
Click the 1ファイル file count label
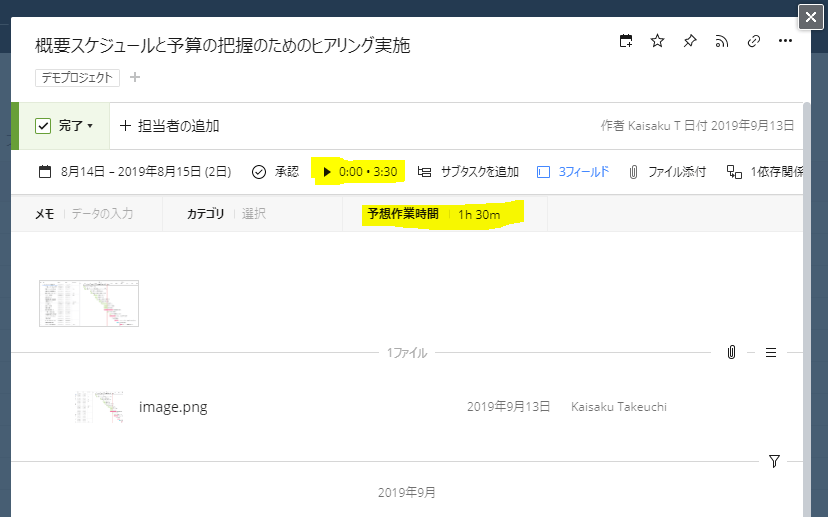[407, 353]
